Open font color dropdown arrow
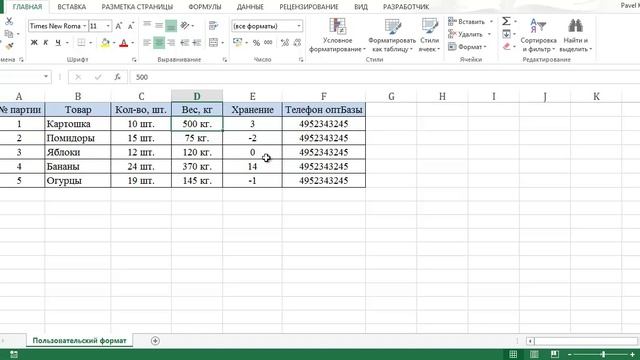640x360 pixels. [133, 43]
